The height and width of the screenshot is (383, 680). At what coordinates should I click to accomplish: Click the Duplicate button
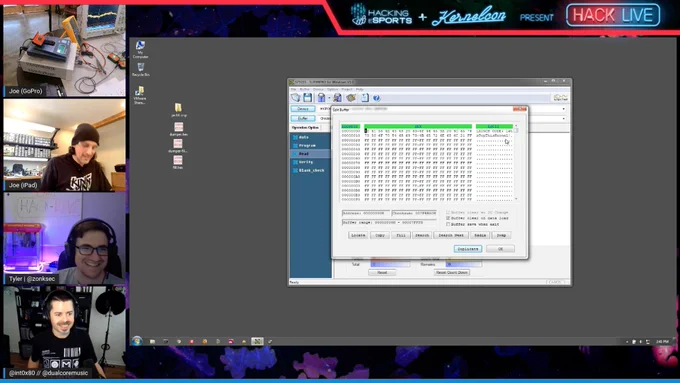coord(468,249)
